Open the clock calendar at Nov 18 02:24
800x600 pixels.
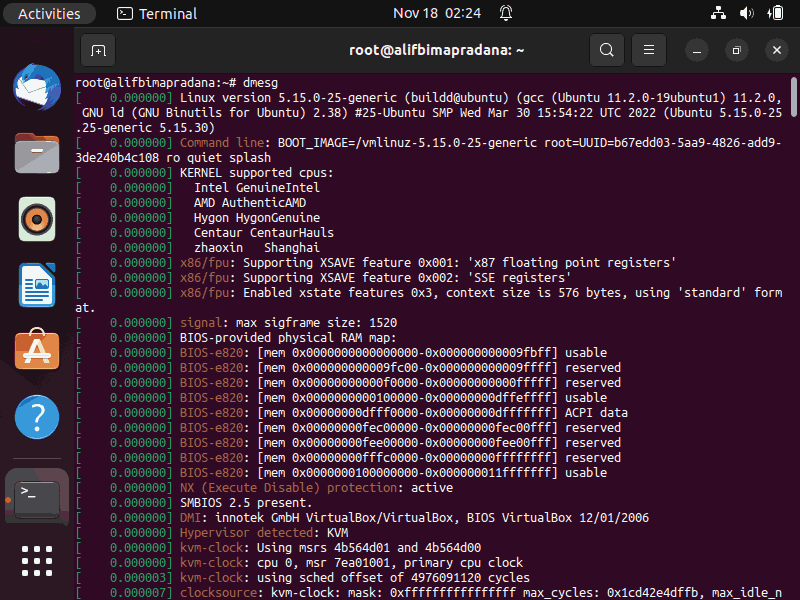coord(437,13)
